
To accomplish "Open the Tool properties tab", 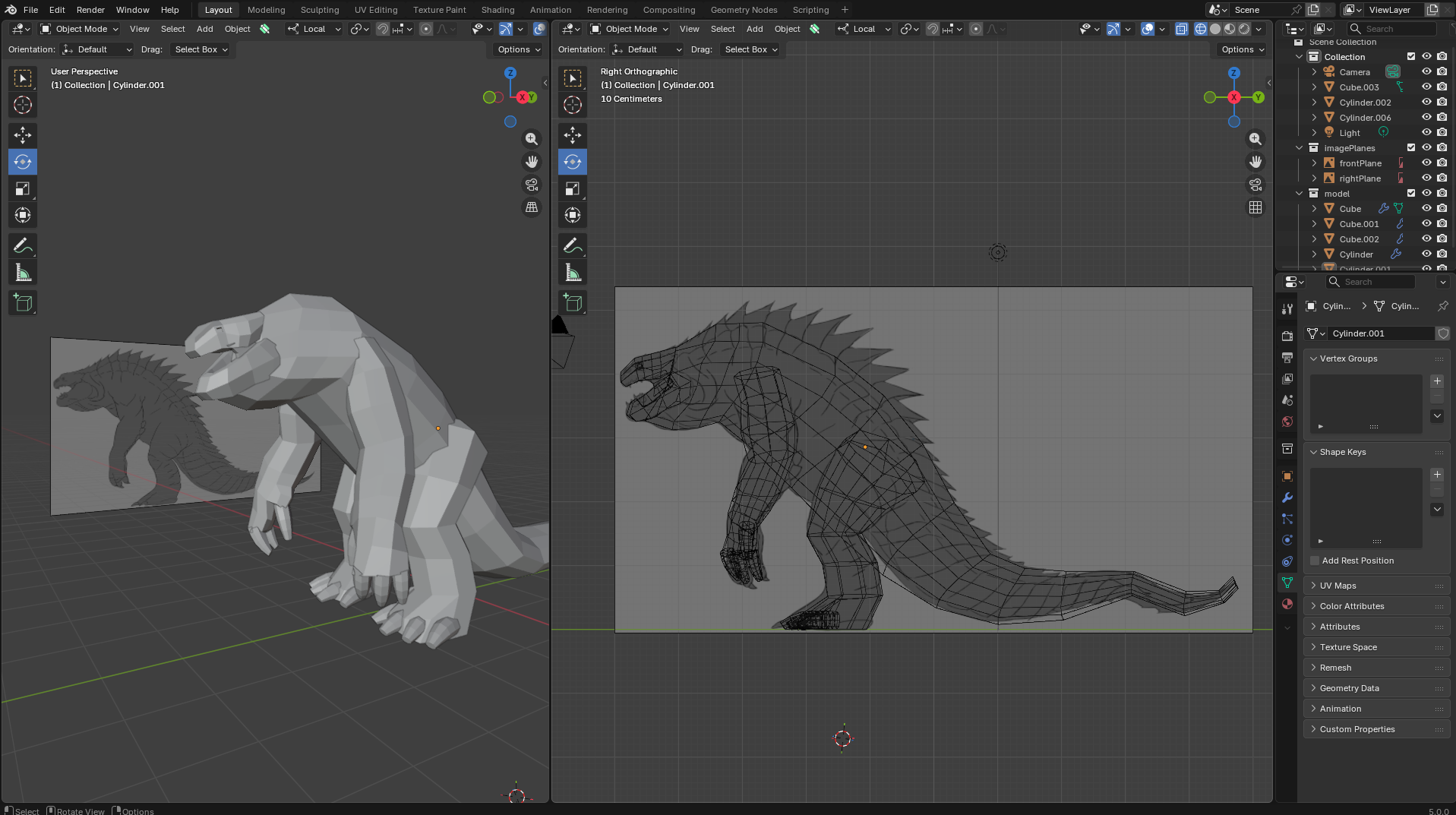I will click(x=1287, y=309).
